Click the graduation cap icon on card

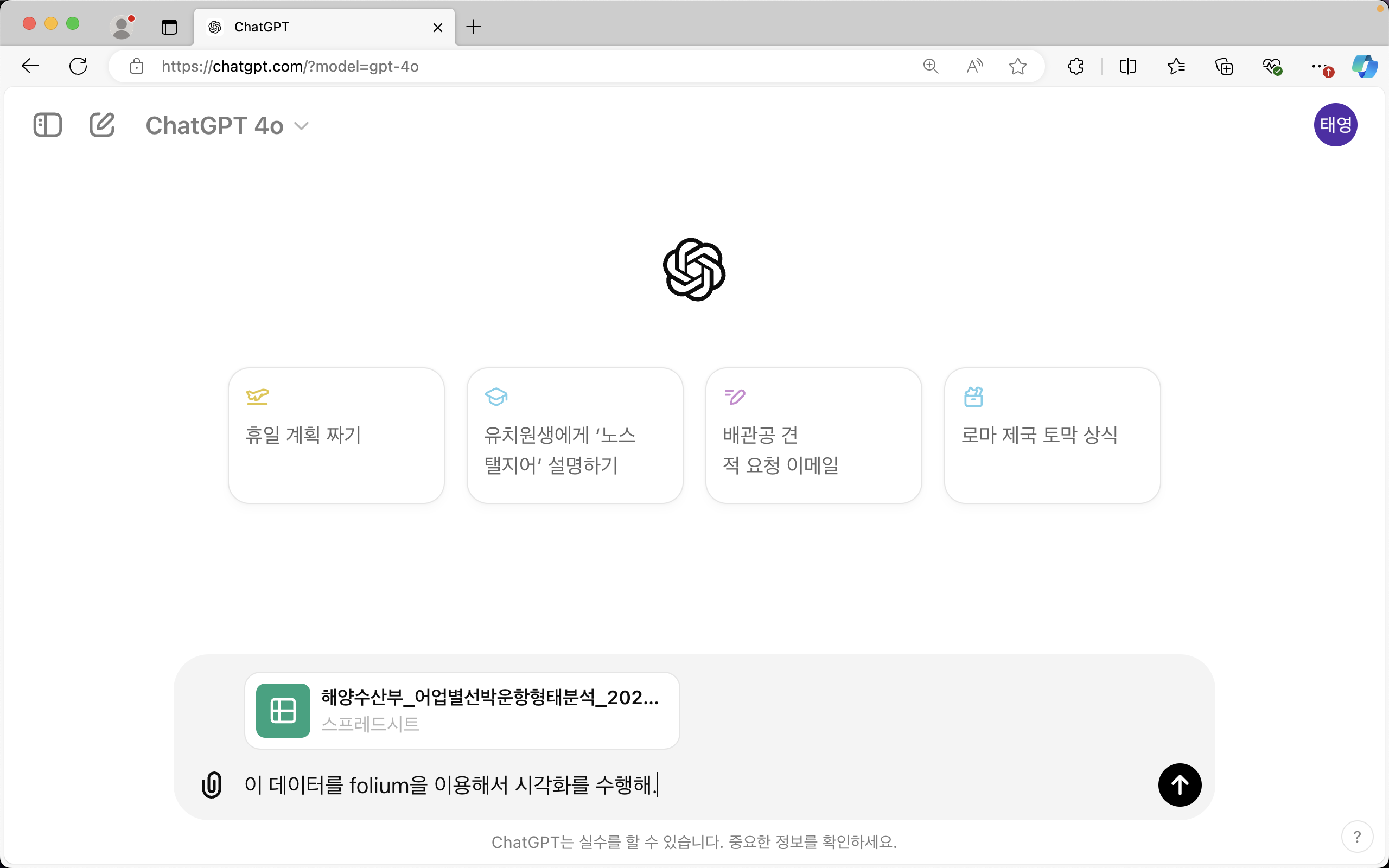(x=496, y=397)
